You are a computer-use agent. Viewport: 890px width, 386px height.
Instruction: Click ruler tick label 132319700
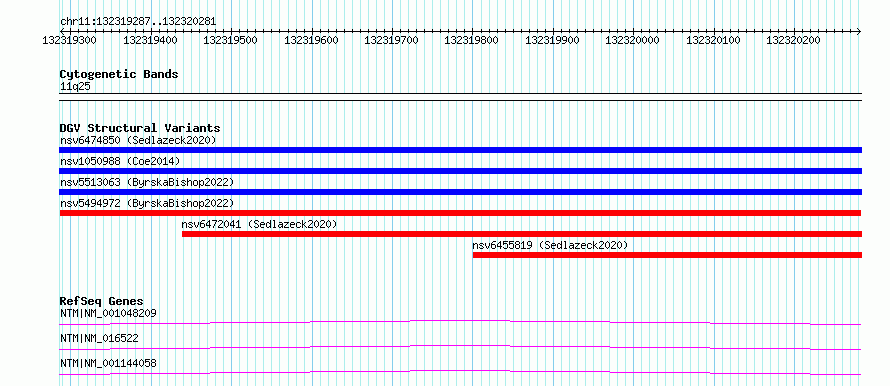tap(392, 40)
